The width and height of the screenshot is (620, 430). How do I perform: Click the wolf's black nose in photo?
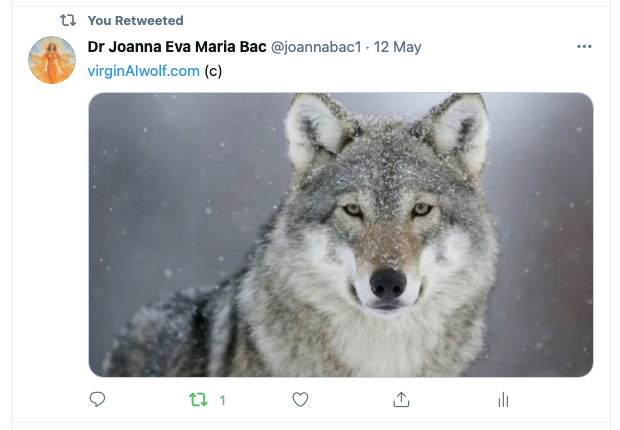388,283
